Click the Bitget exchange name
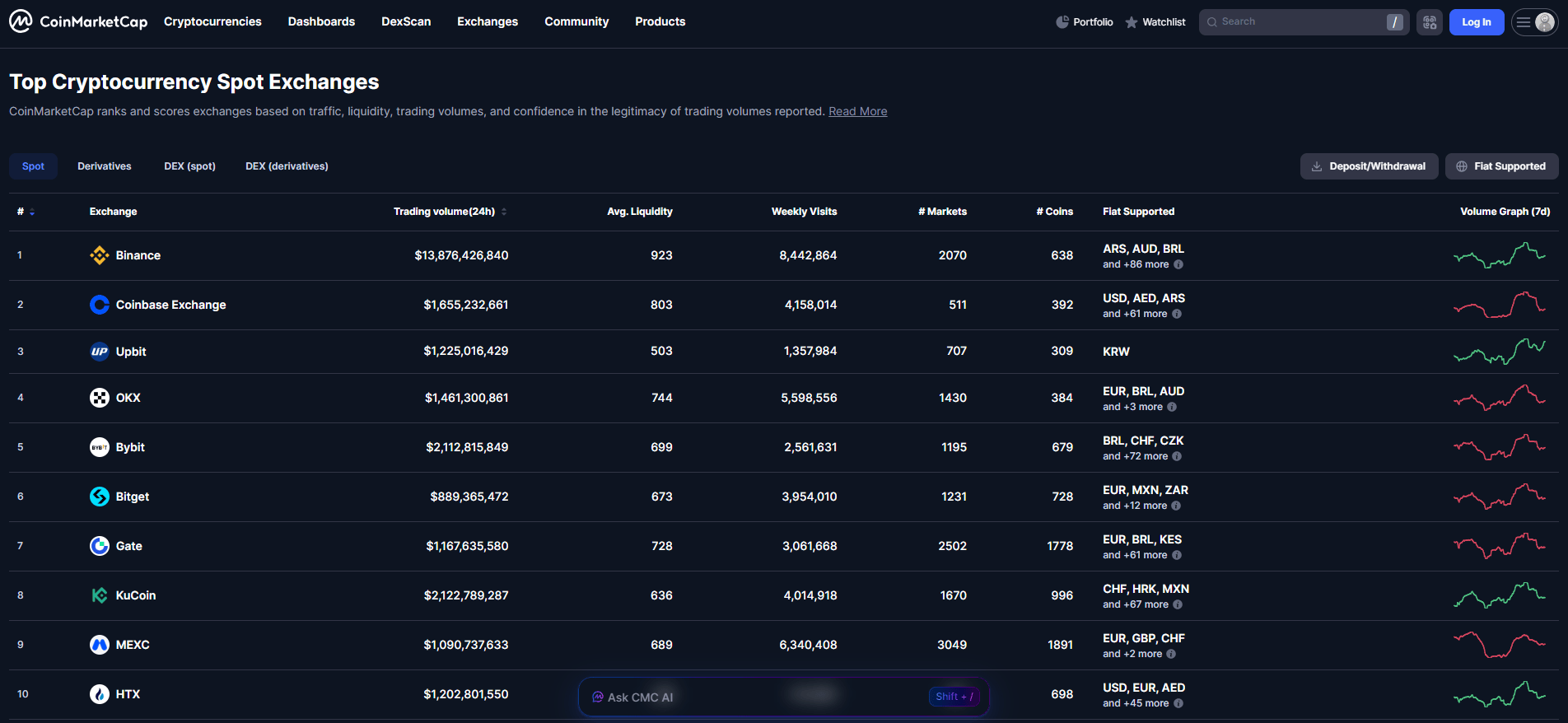The width and height of the screenshot is (1568, 723). pos(133,497)
